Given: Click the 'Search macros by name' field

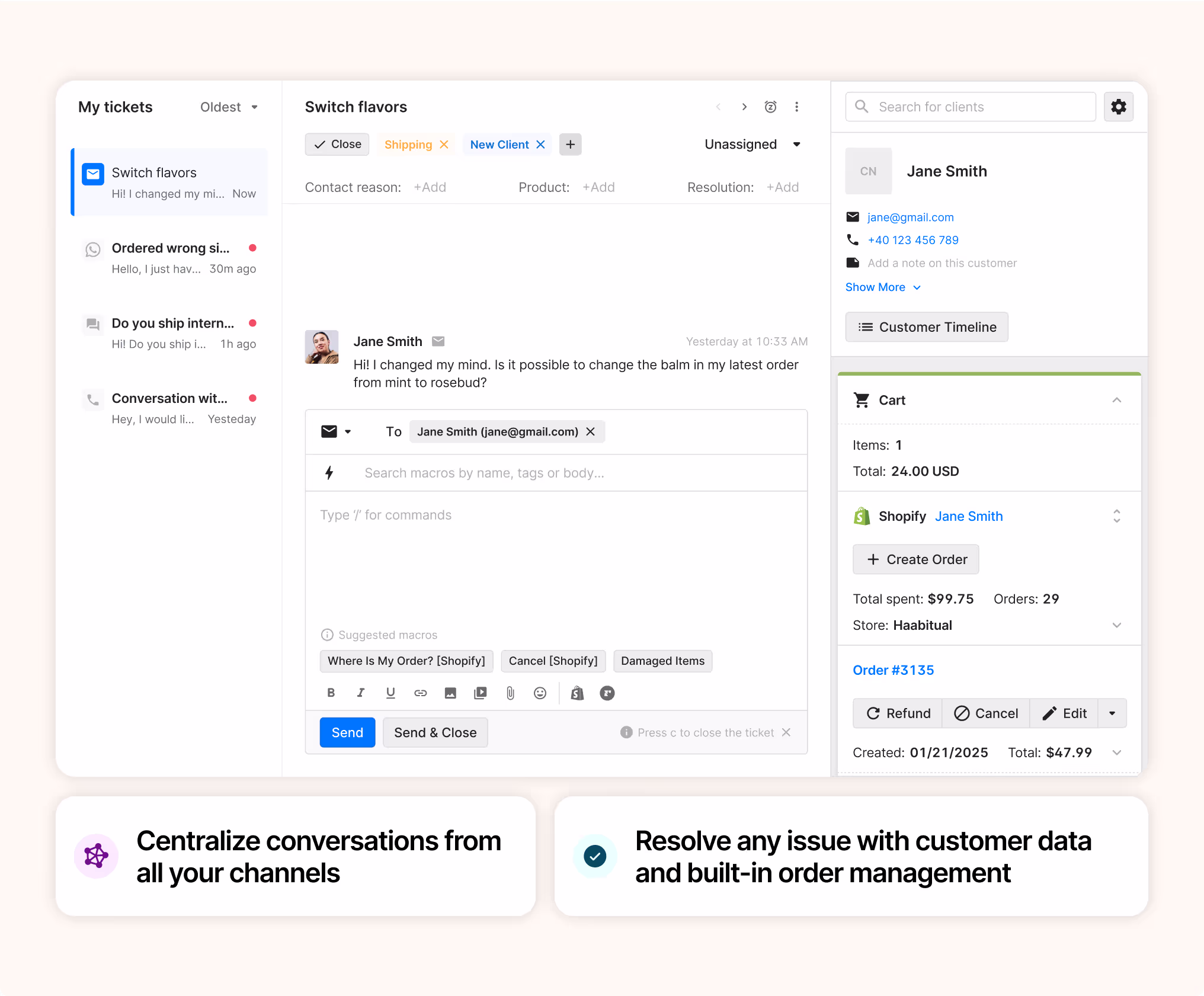Looking at the screenshot, I should coord(557,473).
